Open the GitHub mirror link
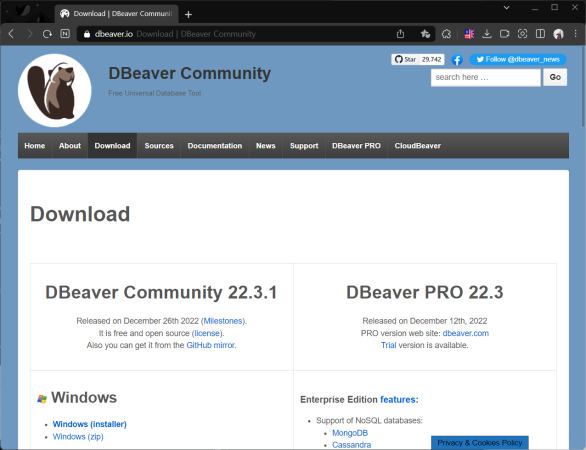586x450 pixels. 211,345
